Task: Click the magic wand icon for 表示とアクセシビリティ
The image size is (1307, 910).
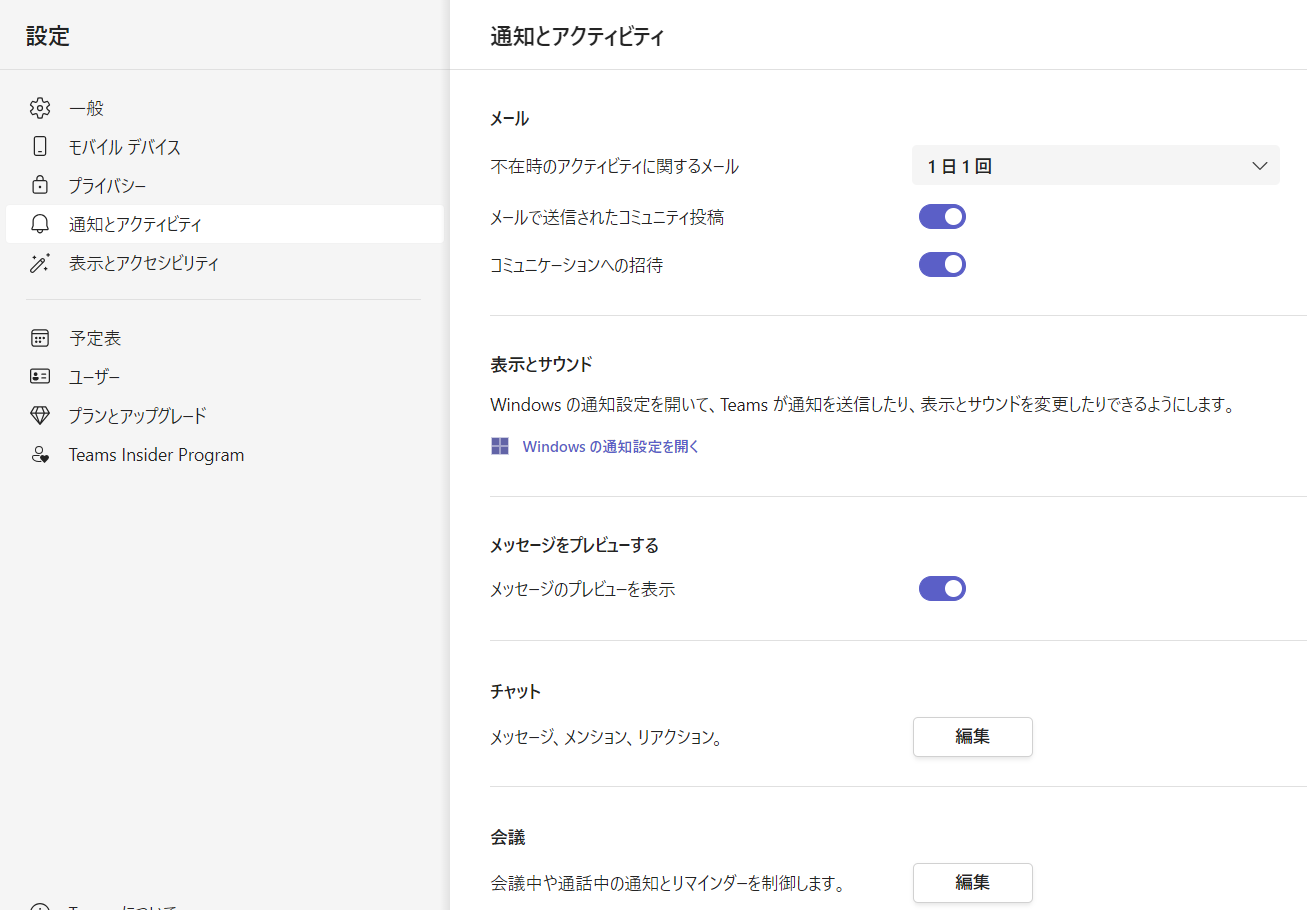Action: (x=40, y=263)
